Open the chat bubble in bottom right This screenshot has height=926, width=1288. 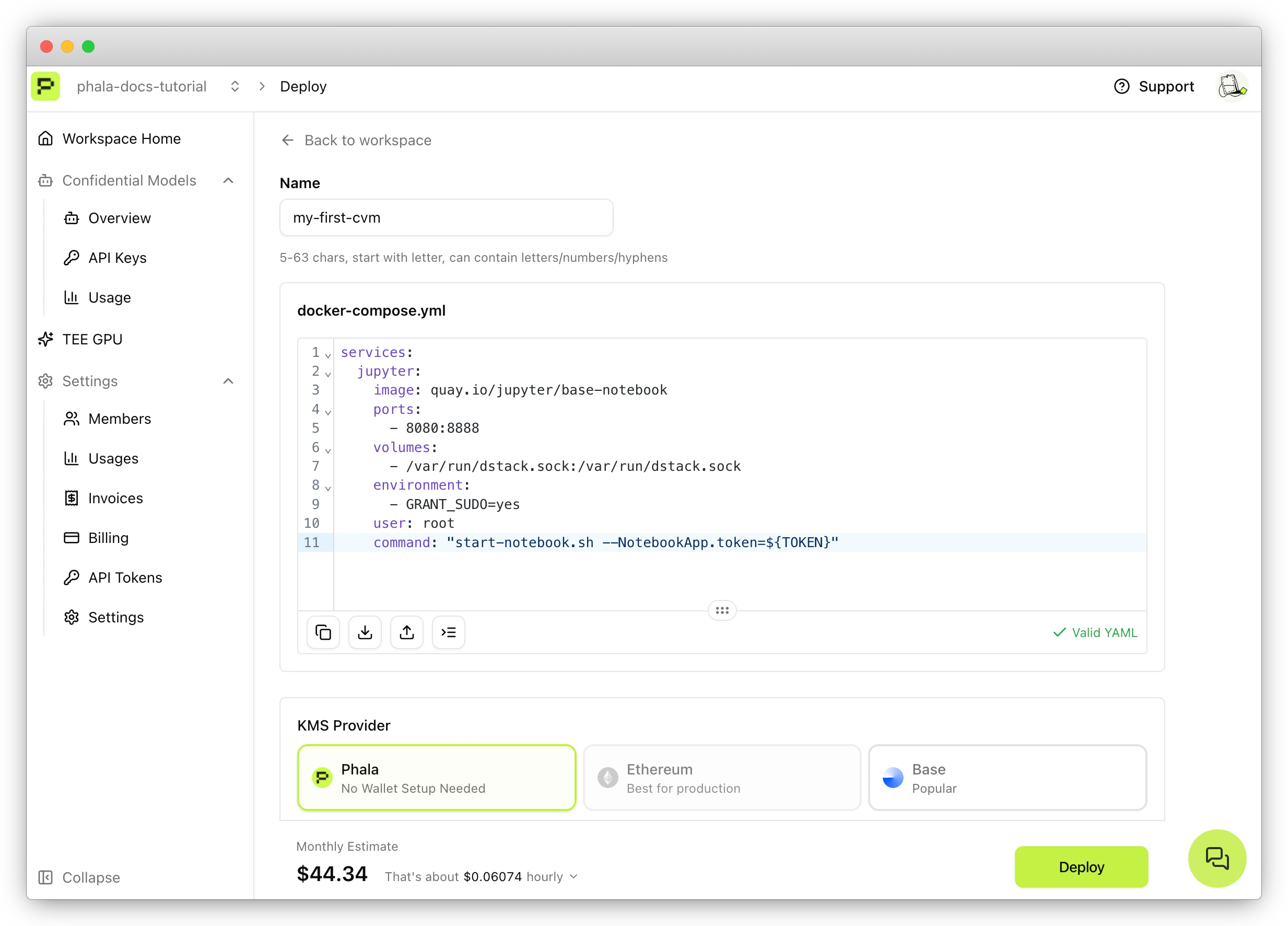point(1216,859)
